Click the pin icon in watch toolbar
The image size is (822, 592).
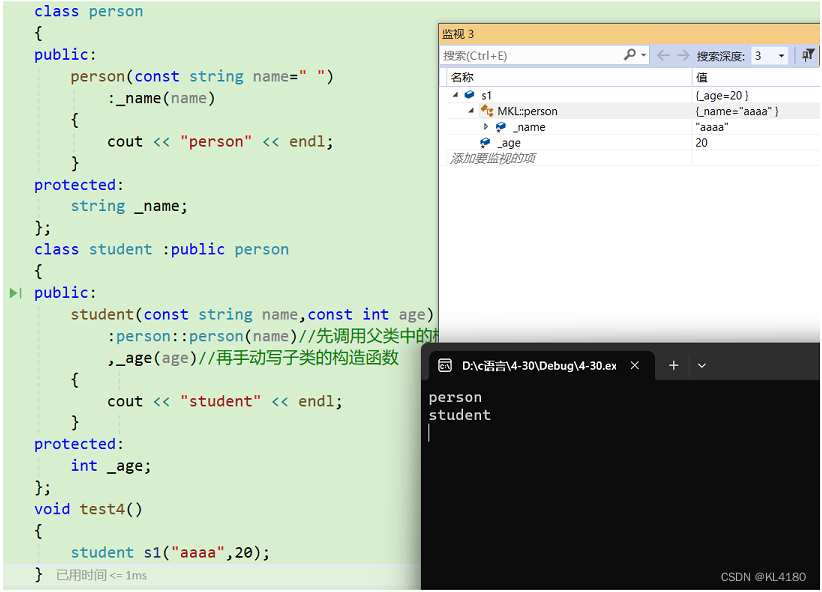(x=808, y=55)
